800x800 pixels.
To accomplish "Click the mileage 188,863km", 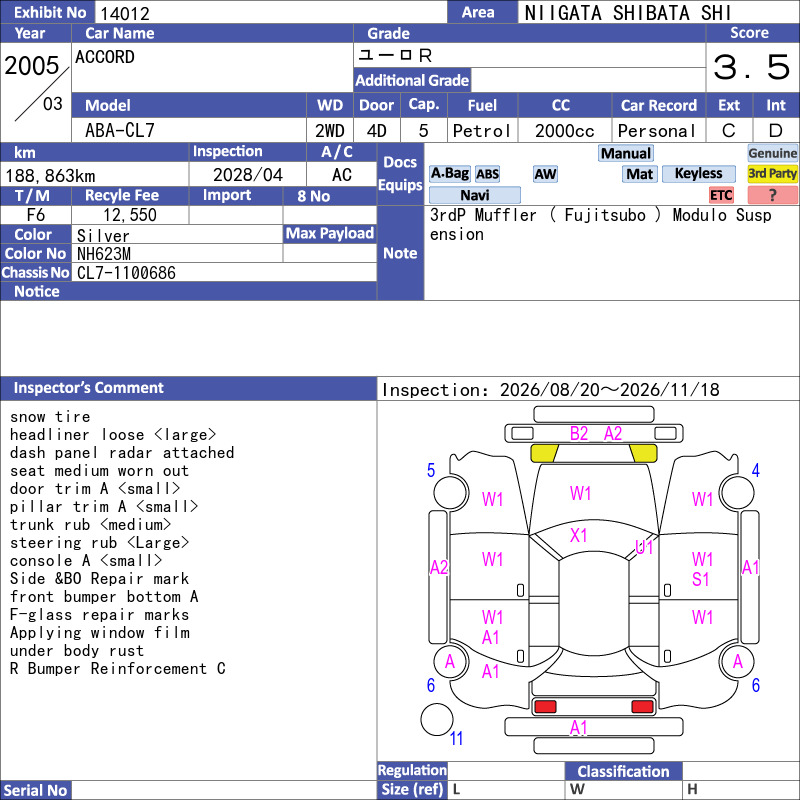I will click(x=50, y=176).
